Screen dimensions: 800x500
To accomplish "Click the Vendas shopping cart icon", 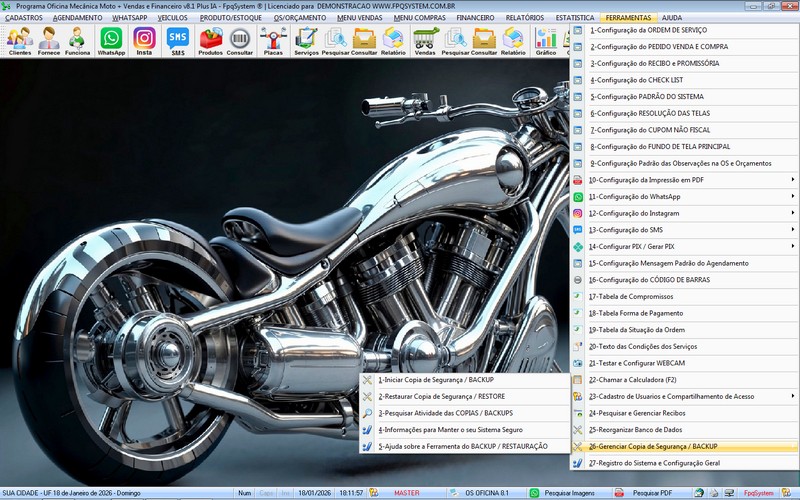I will (x=425, y=40).
